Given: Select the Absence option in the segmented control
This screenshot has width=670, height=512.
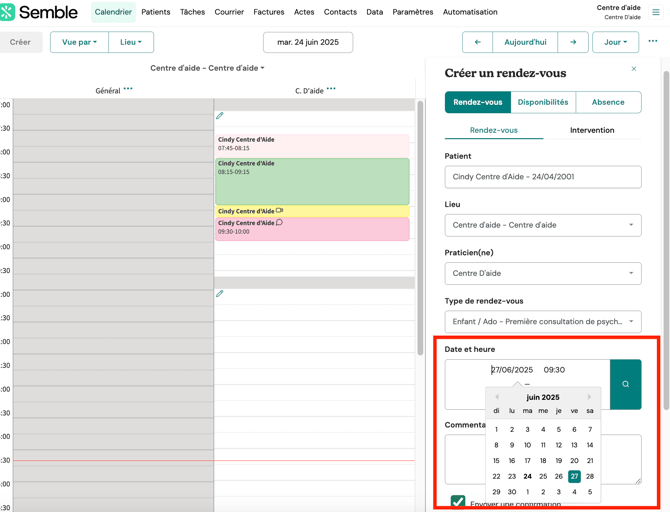Looking at the screenshot, I should [607, 102].
